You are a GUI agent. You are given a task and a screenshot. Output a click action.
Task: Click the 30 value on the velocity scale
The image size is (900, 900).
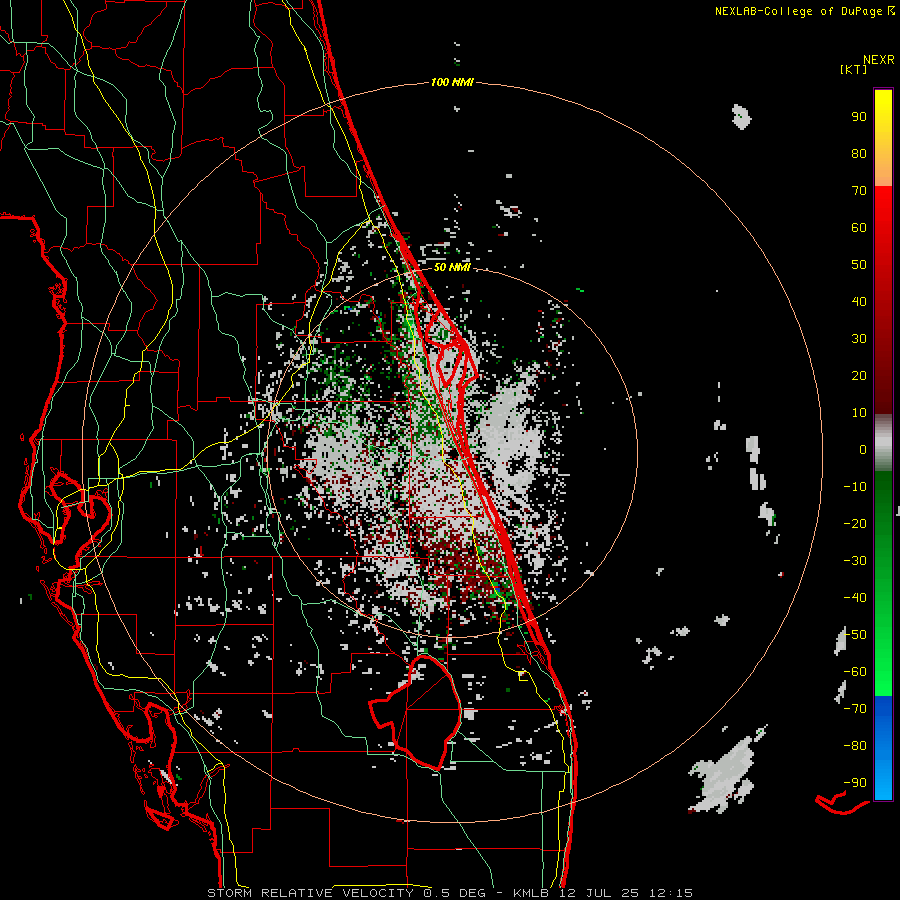(859, 339)
